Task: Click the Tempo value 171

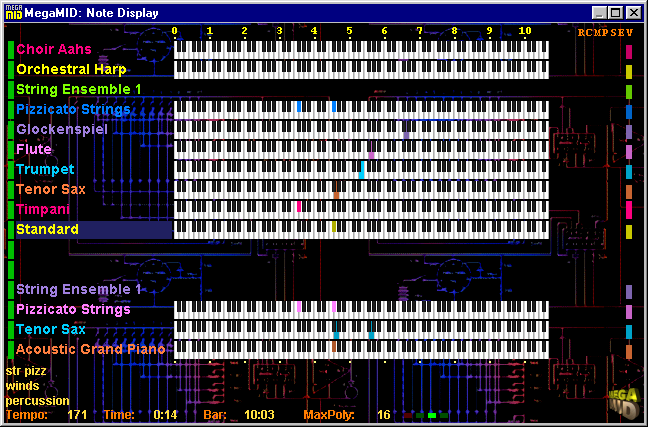Action: point(77,414)
